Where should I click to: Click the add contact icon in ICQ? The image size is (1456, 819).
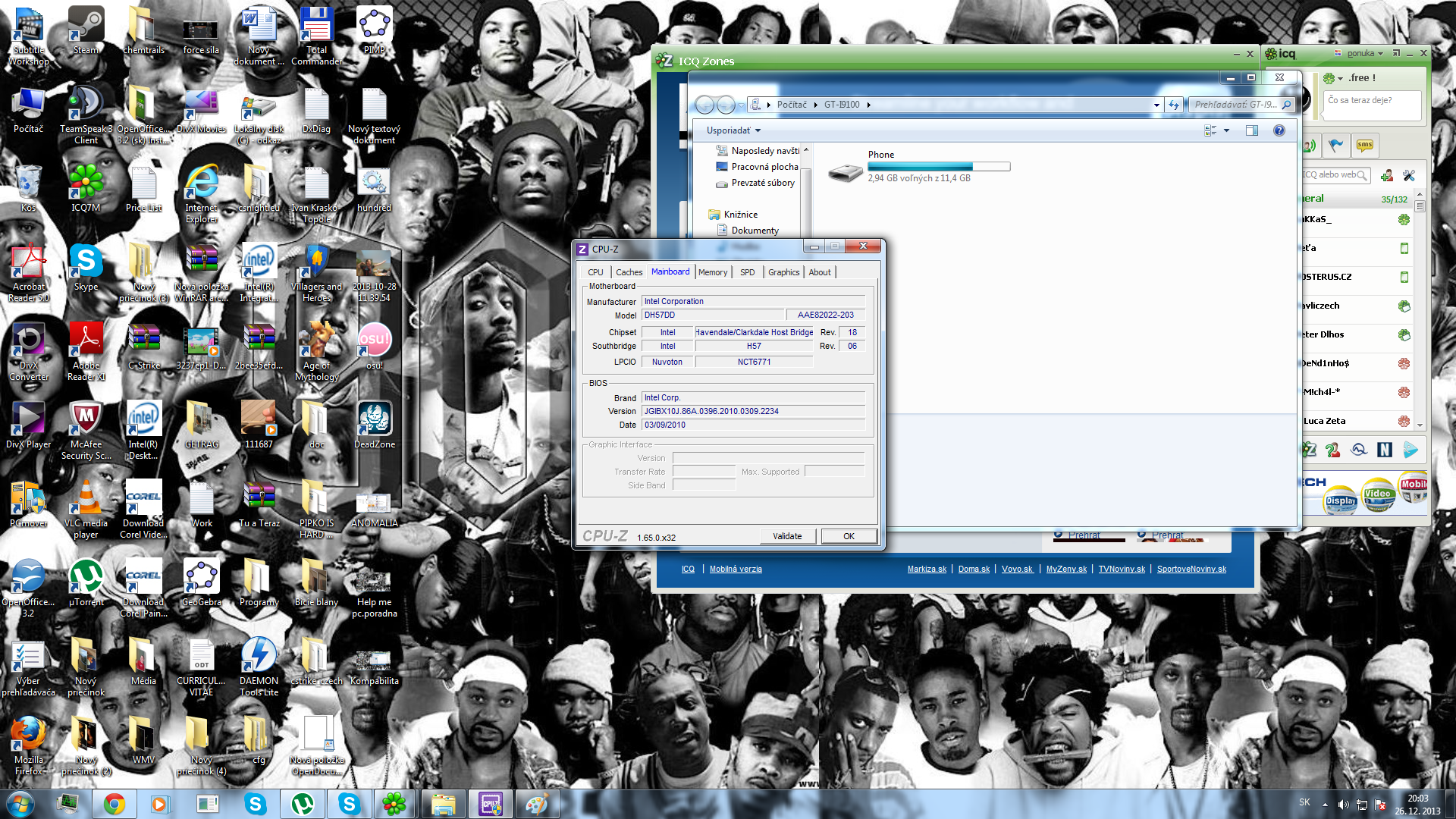[x=1387, y=175]
